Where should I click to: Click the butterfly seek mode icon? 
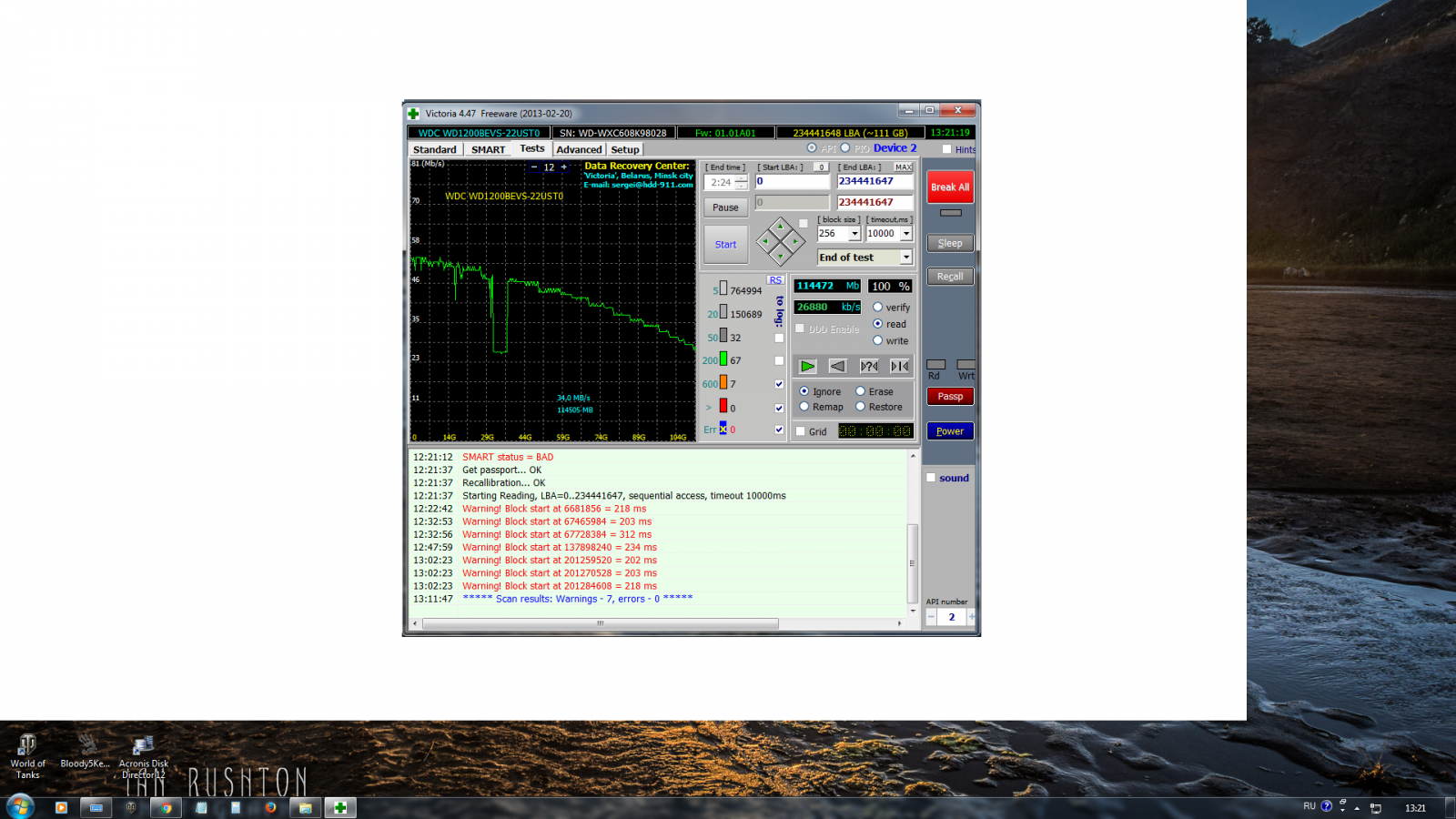(900, 366)
